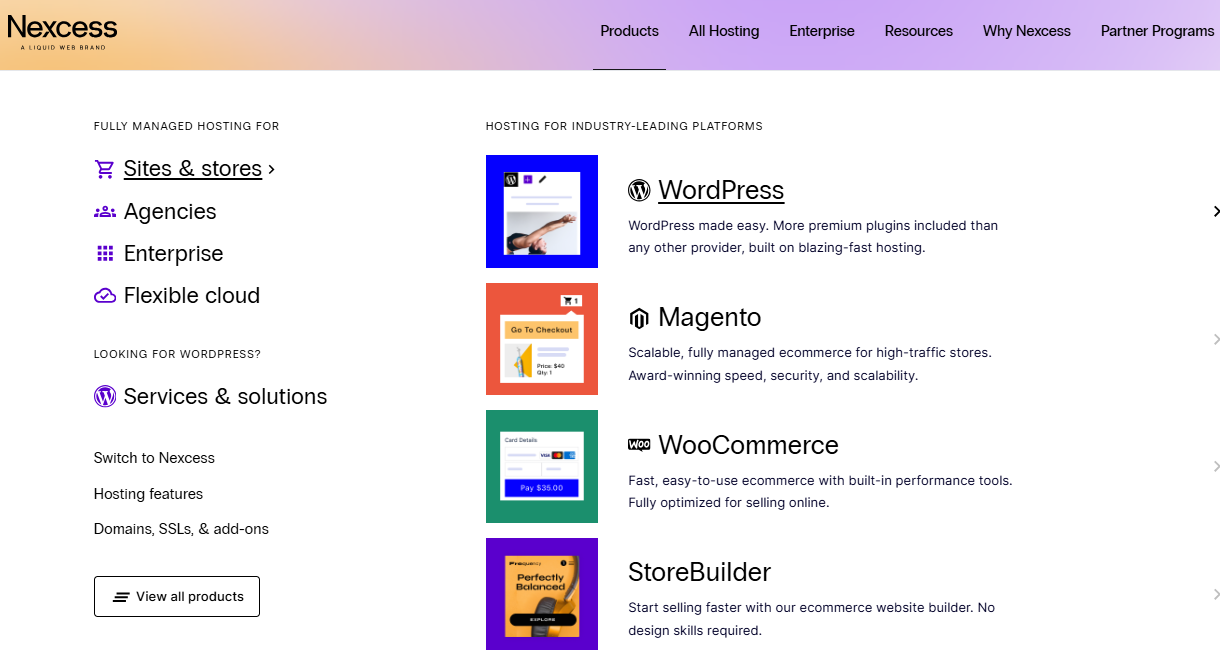Select Enterprise in the left hosting list
The height and width of the screenshot is (663, 1220).
coord(174,254)
